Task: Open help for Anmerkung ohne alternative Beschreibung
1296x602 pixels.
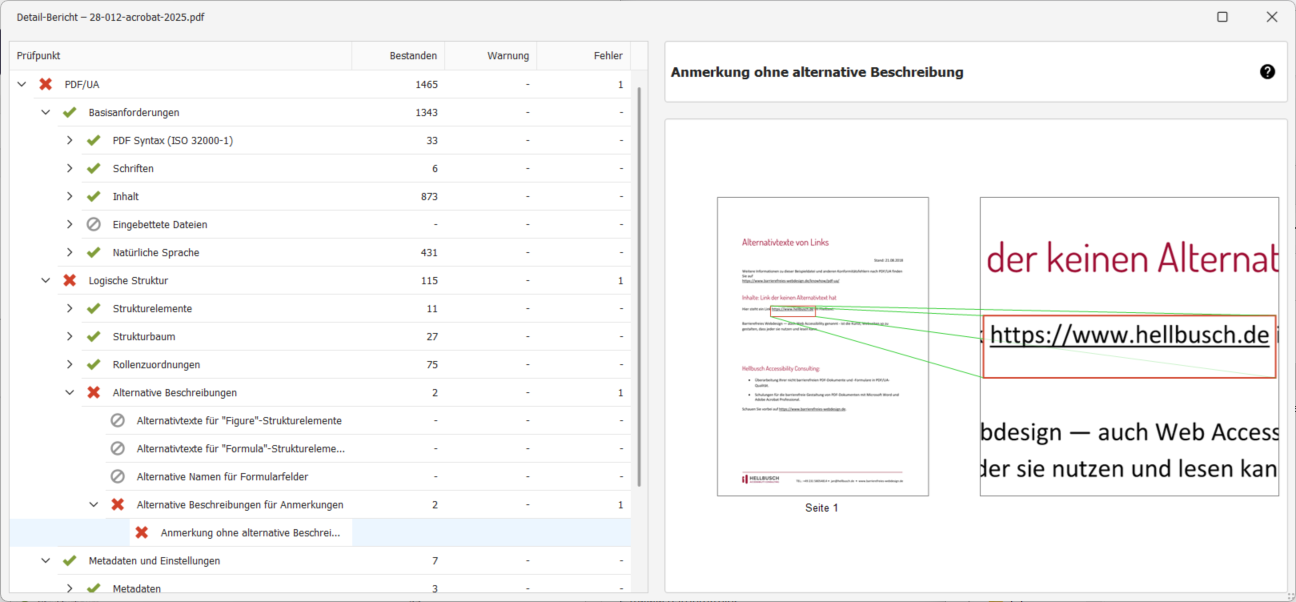Action: click(1267, 71)
